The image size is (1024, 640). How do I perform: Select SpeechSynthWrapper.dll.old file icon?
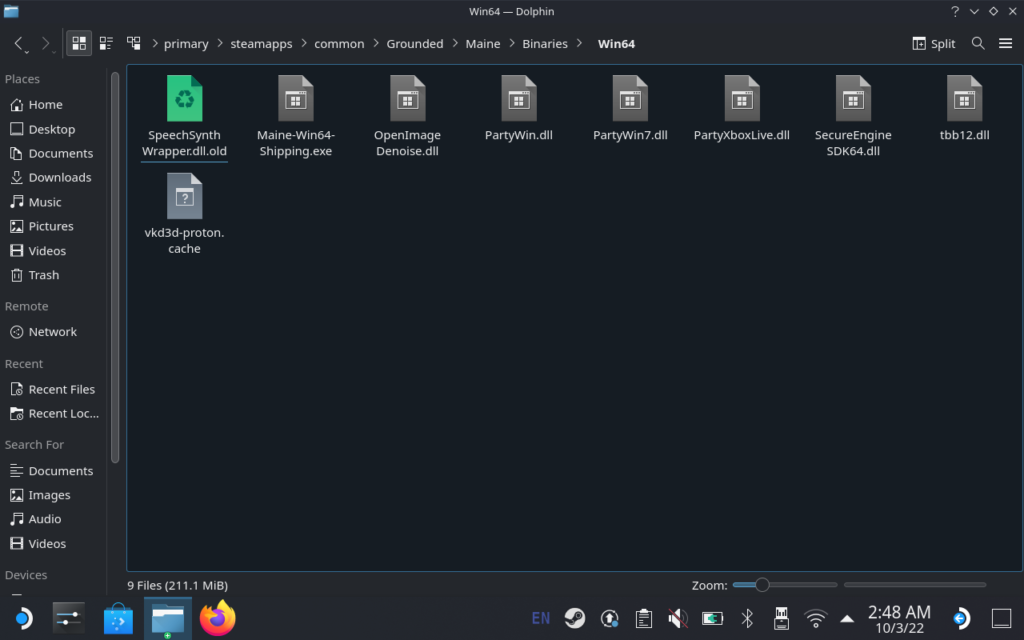(x=184, y=99)
